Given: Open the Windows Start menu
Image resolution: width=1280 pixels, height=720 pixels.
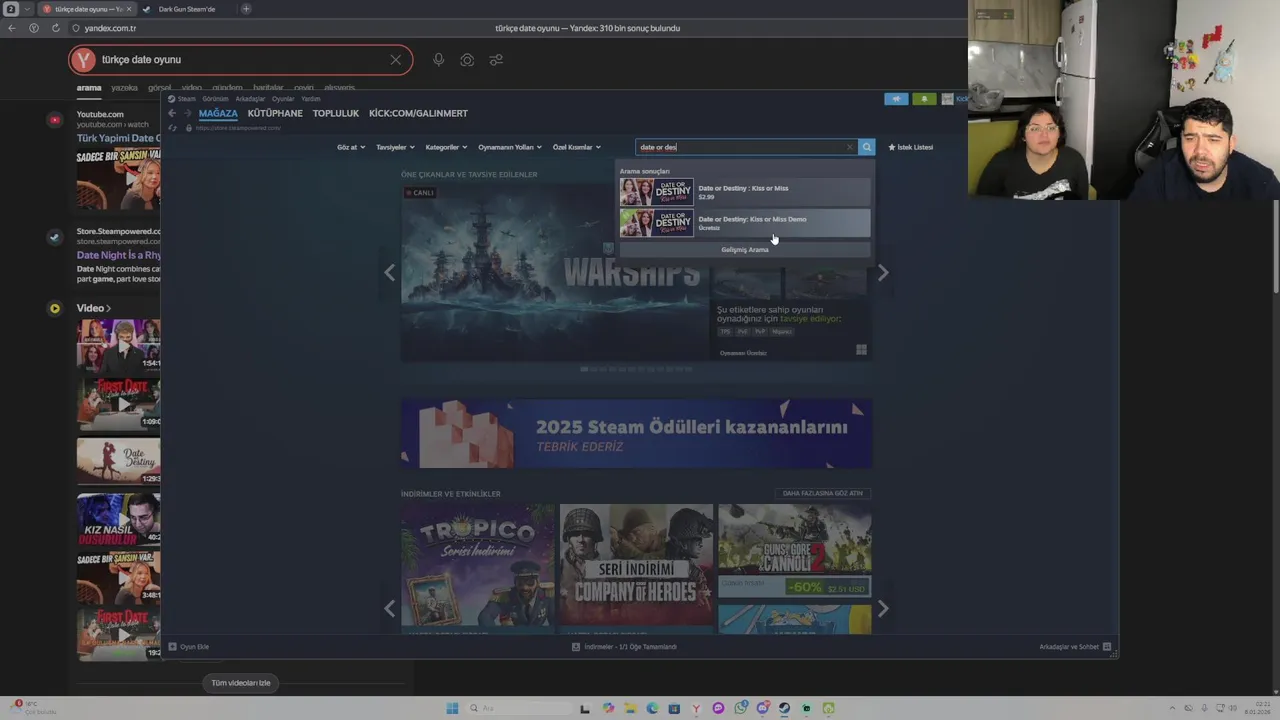Looking at the screenshot, I should pyautogui.click(x=452, y=708).
